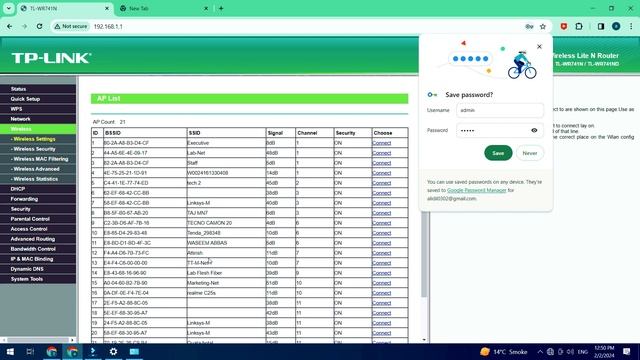
Task: Open the red shield extension icon
Action: 564,27
